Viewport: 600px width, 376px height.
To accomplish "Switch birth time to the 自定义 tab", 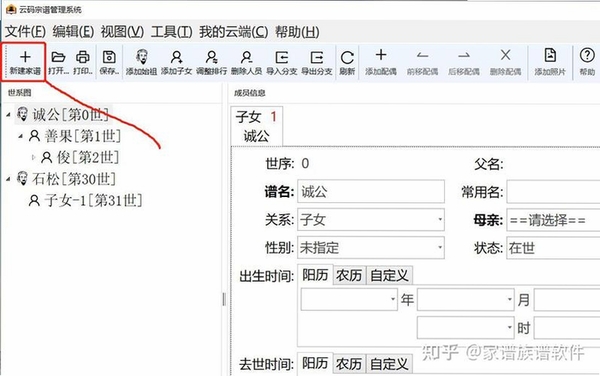I will tap(390, 275).
